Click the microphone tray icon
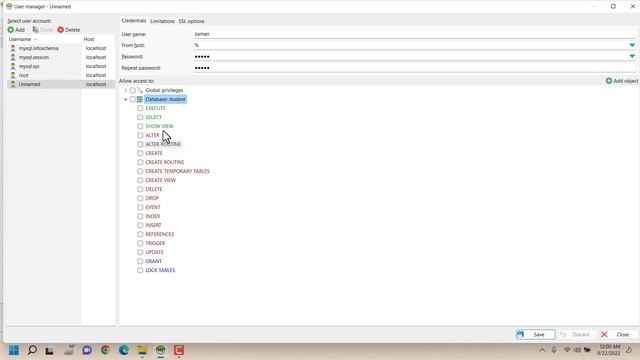 click(x=554, y=350)
